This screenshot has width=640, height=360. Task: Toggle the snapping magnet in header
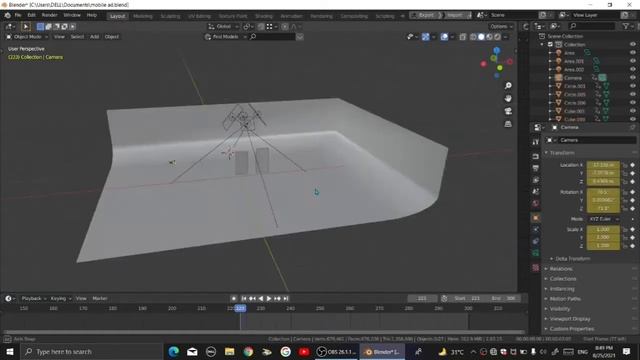[261, 27]
